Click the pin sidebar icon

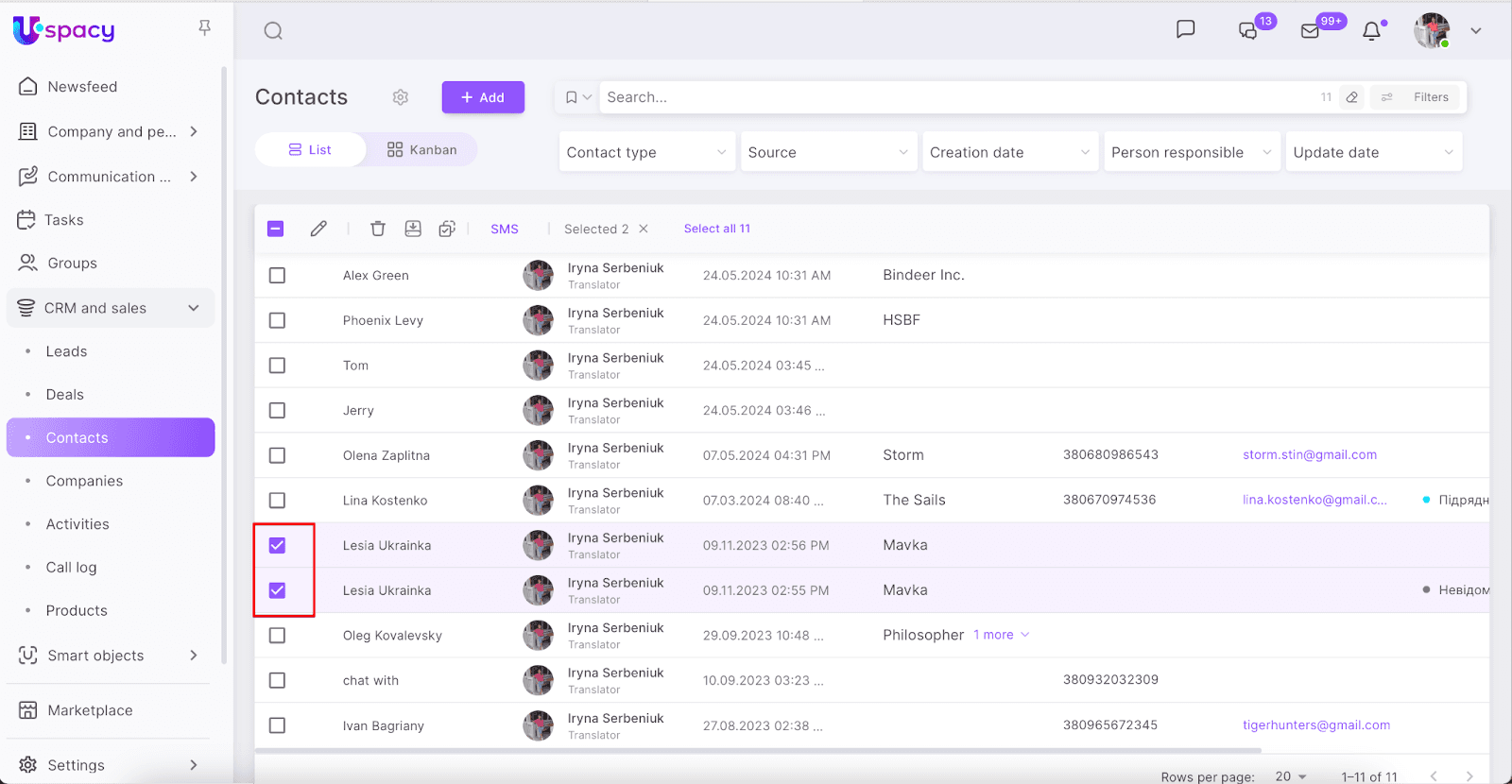pyautogui.click(x=204, y=28)
